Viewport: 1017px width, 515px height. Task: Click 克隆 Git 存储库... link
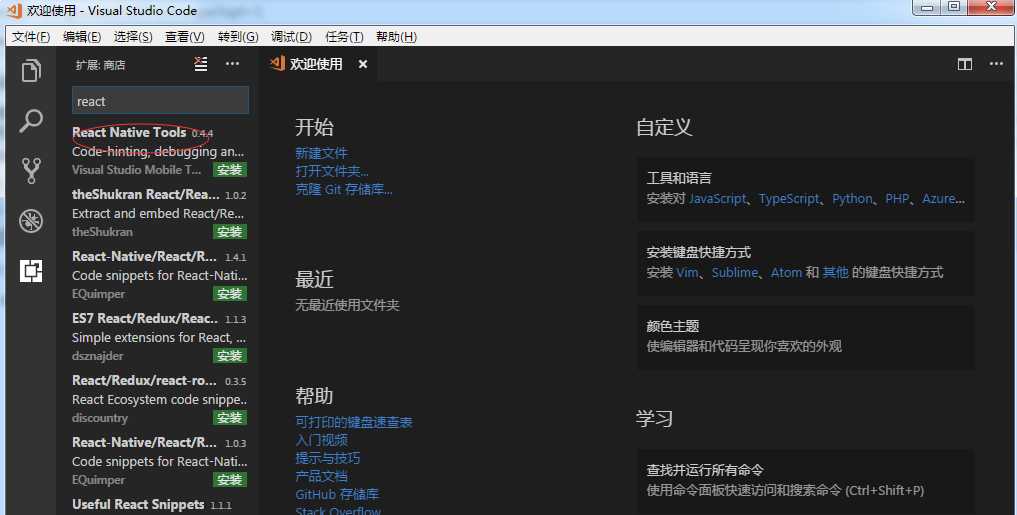[344, 189]
